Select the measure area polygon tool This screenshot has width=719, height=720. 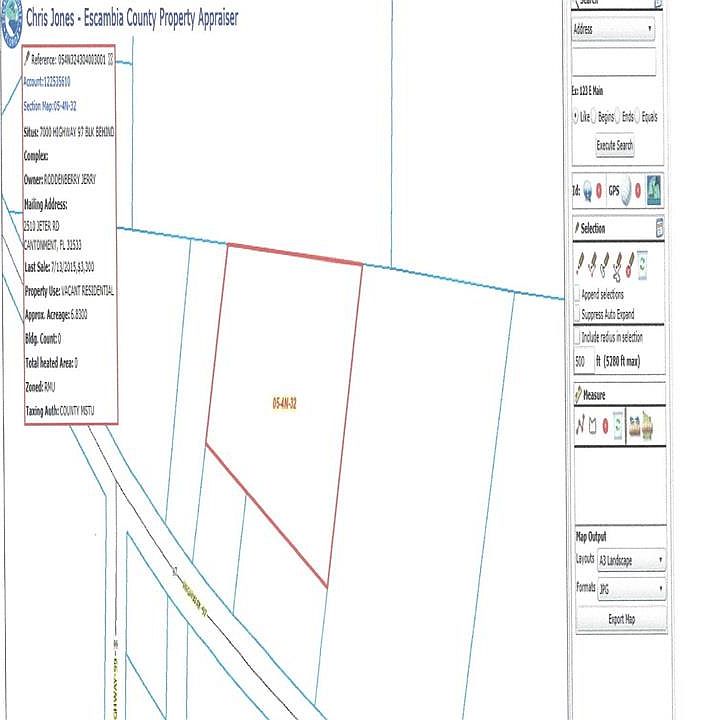593,426
